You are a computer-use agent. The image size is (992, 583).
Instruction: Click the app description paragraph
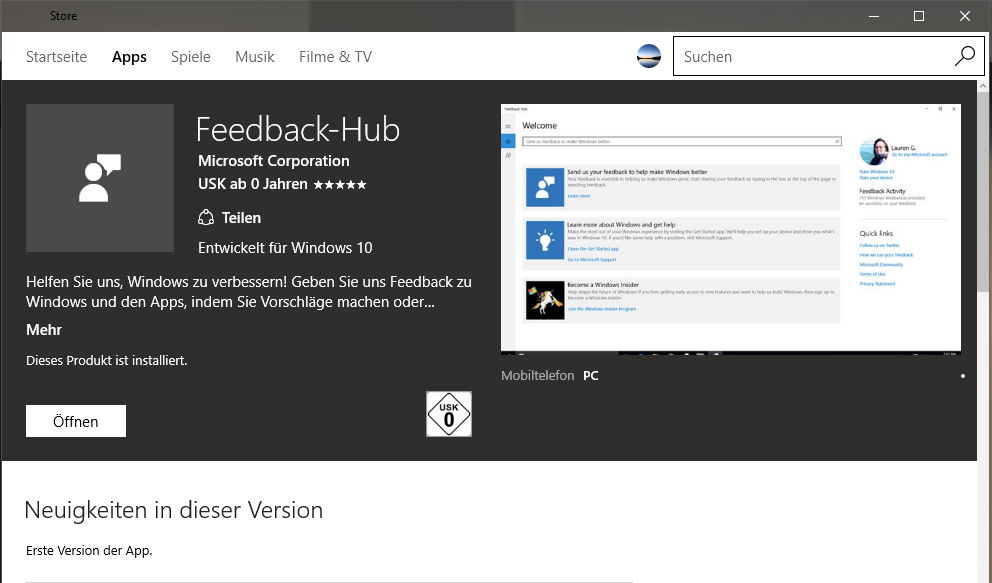pos(249,292)
